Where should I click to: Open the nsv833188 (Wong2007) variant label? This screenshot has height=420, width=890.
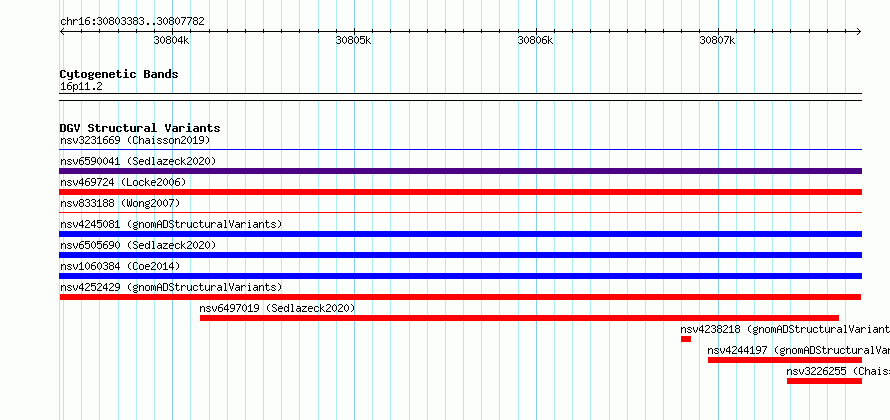[x=120, y=203]
